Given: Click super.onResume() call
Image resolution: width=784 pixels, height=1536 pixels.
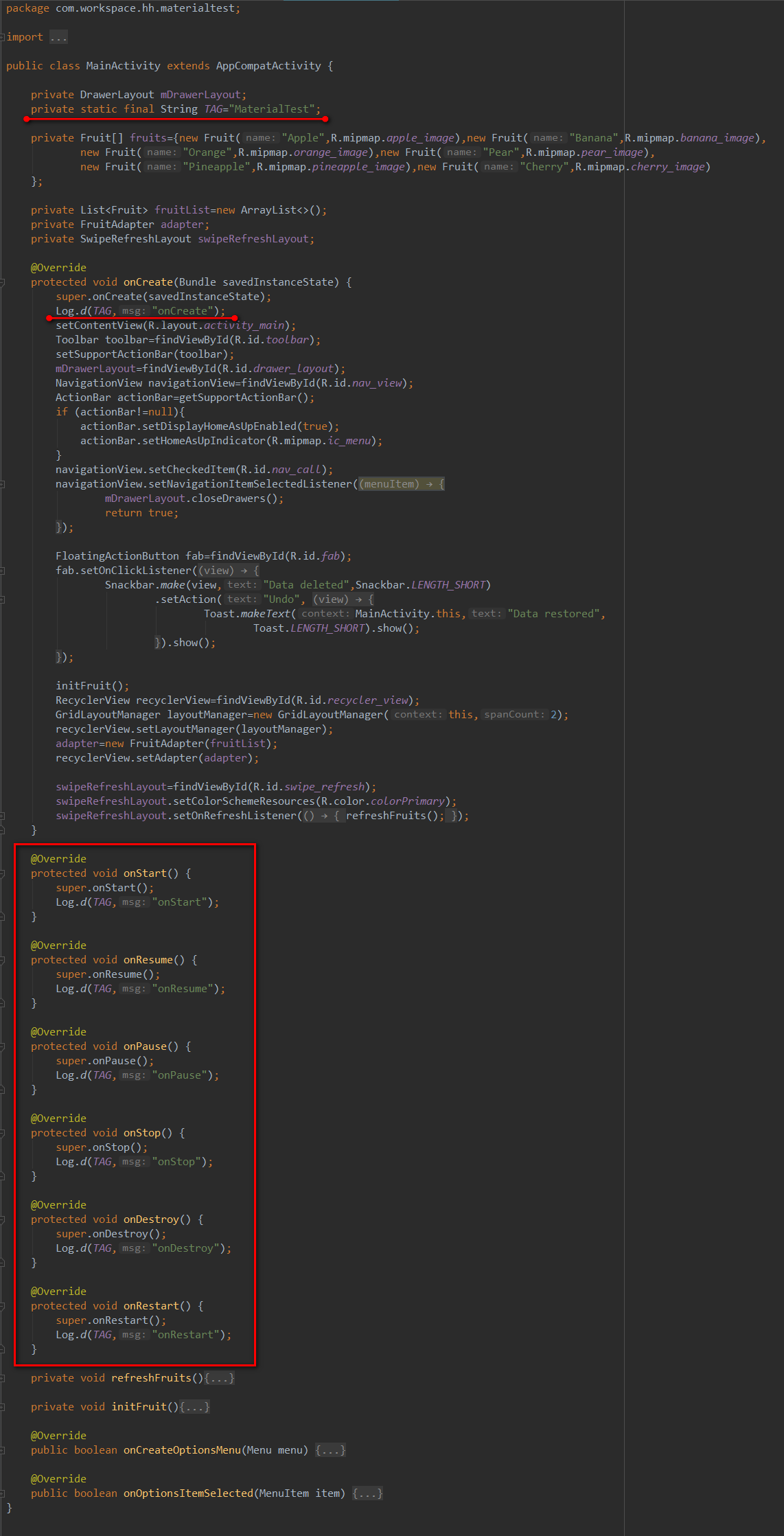Looking at the screenshot, I should (106, 974).
